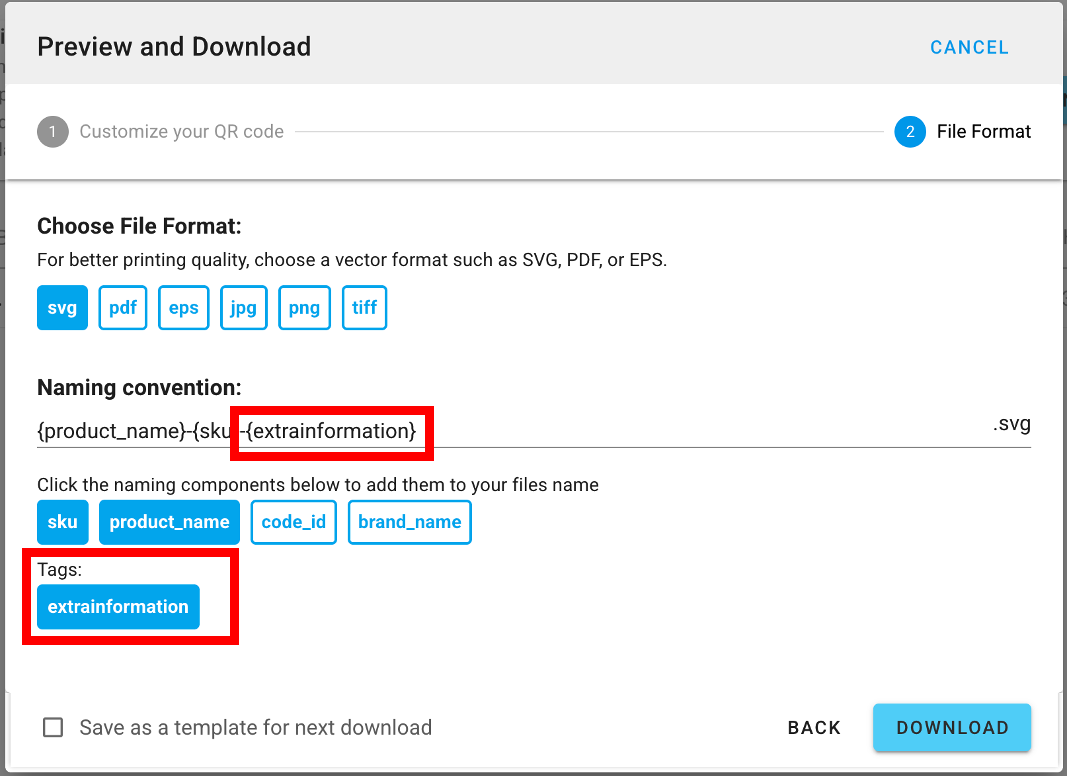Pick the eps file format
The width and height of the screenshot is (1067, 776).
click(x=183, y=308)
